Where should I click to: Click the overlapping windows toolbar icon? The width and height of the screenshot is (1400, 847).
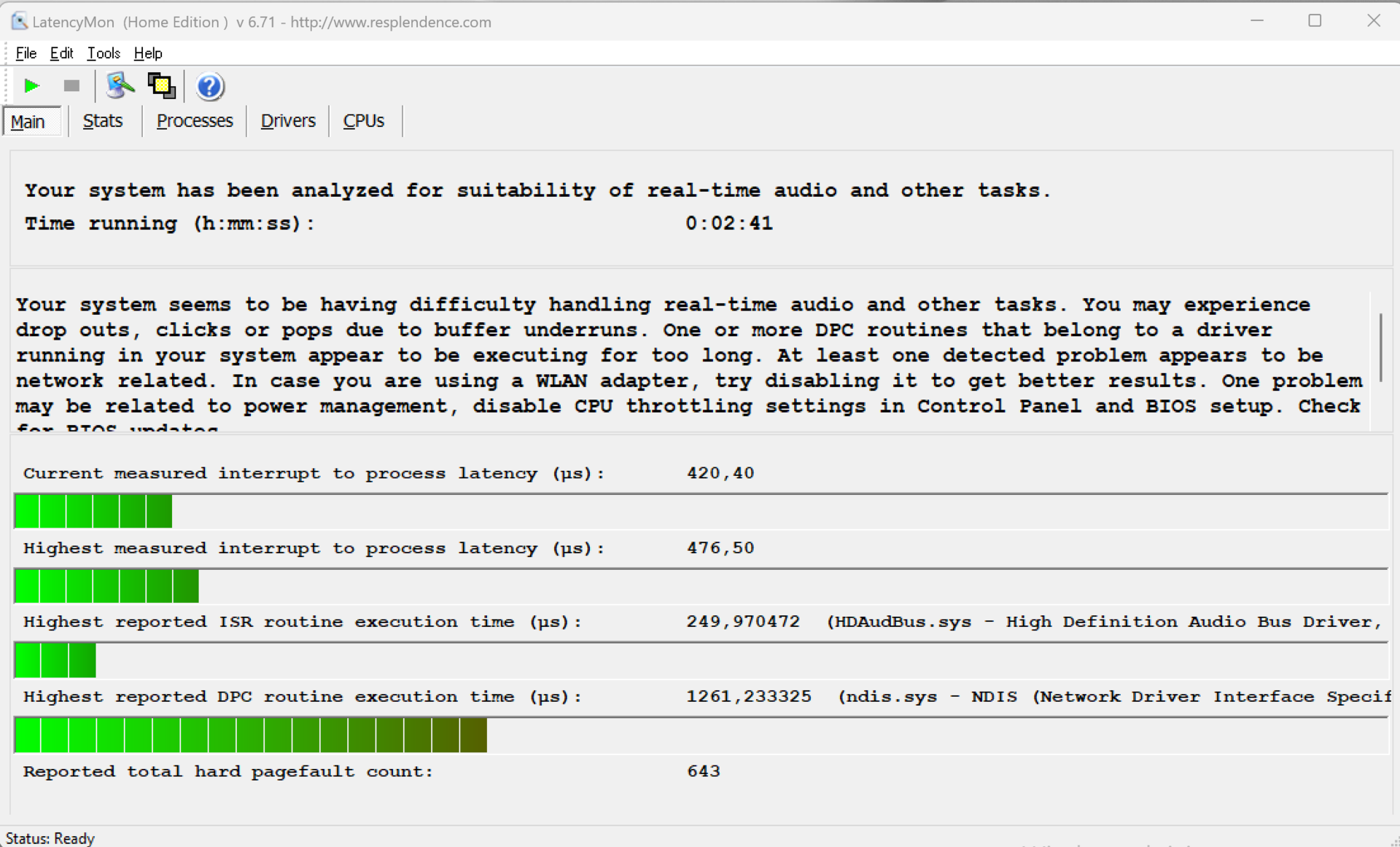[x=161, y=86]
